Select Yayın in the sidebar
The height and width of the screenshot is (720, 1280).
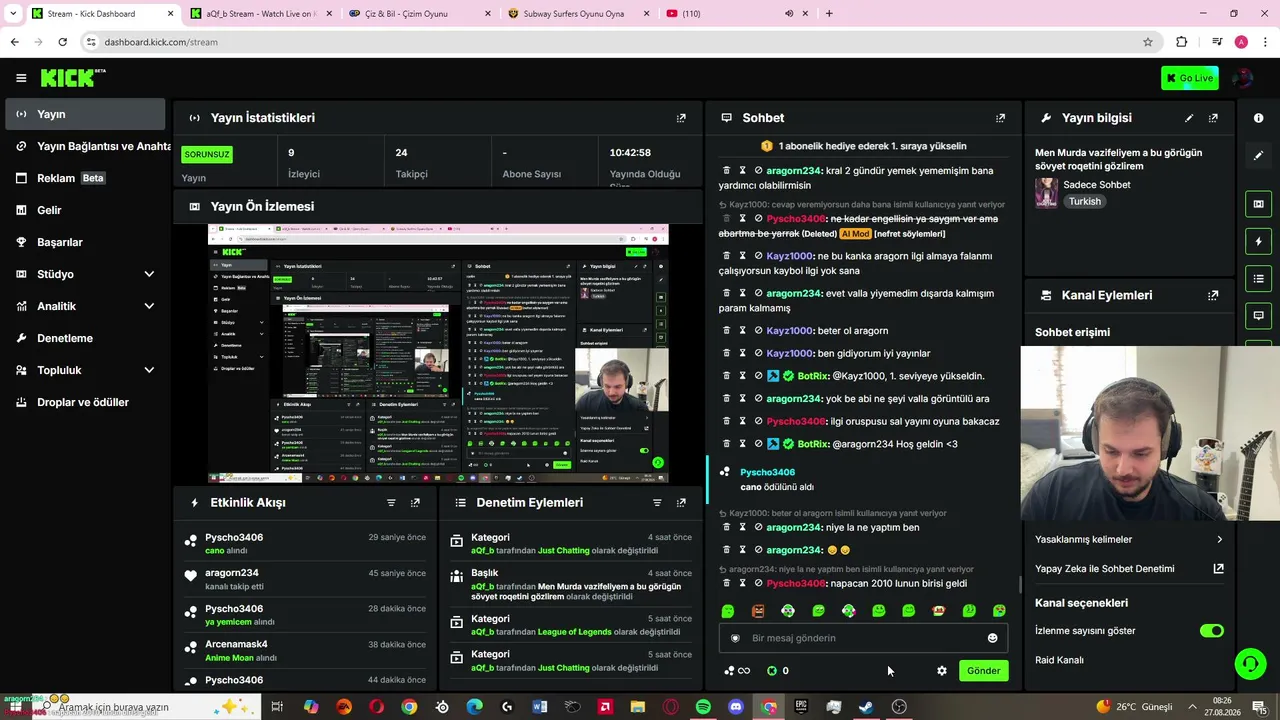(x=85, y=114)
